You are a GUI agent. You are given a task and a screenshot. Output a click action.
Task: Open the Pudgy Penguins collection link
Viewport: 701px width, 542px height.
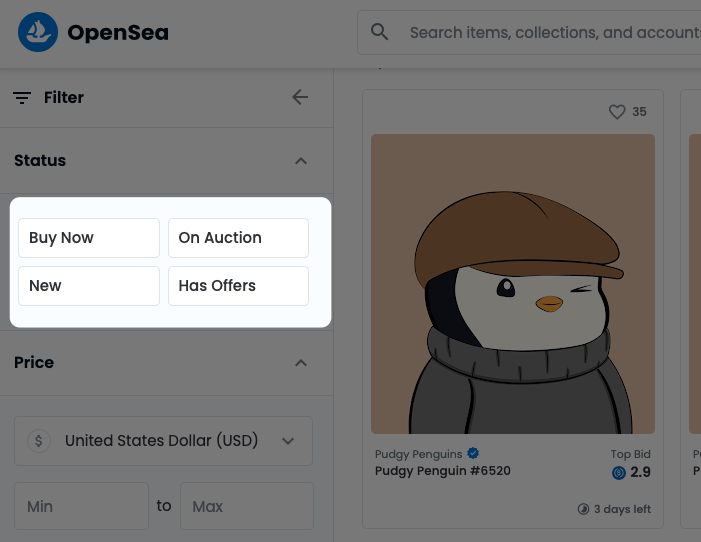[418, 454]
